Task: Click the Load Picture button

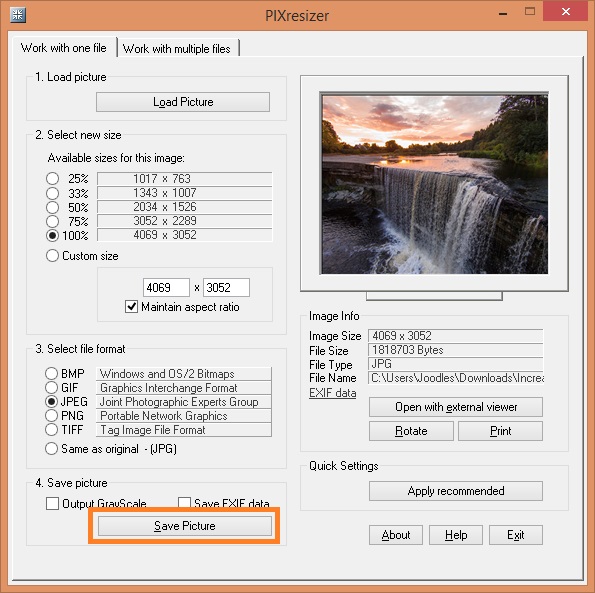Action: click(x=183, y=102)
